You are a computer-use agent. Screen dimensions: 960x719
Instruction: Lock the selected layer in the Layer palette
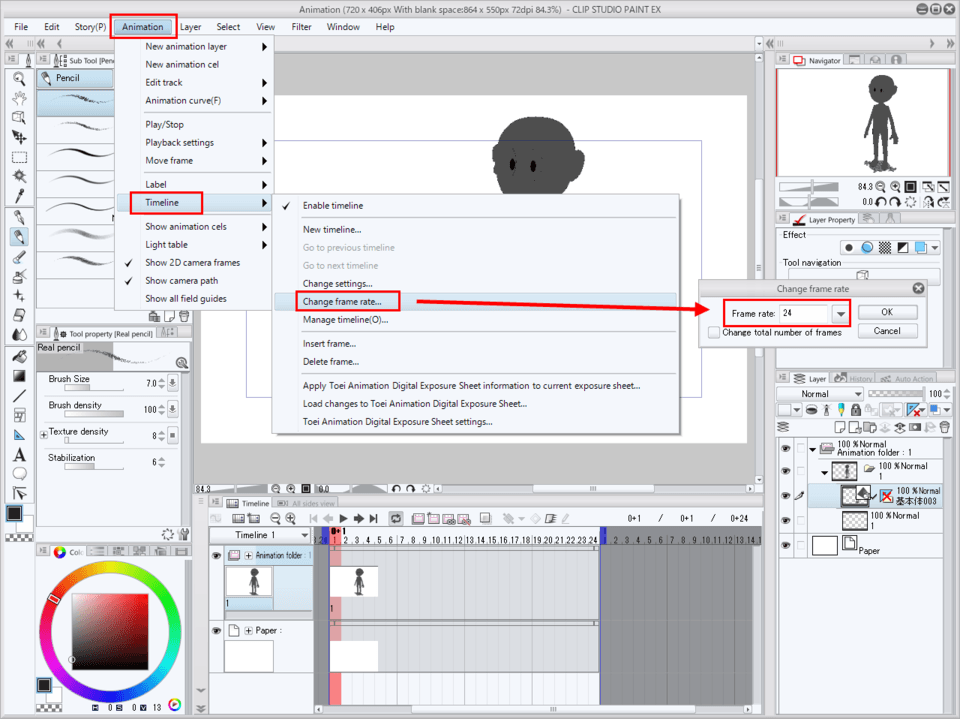point(856,411)
